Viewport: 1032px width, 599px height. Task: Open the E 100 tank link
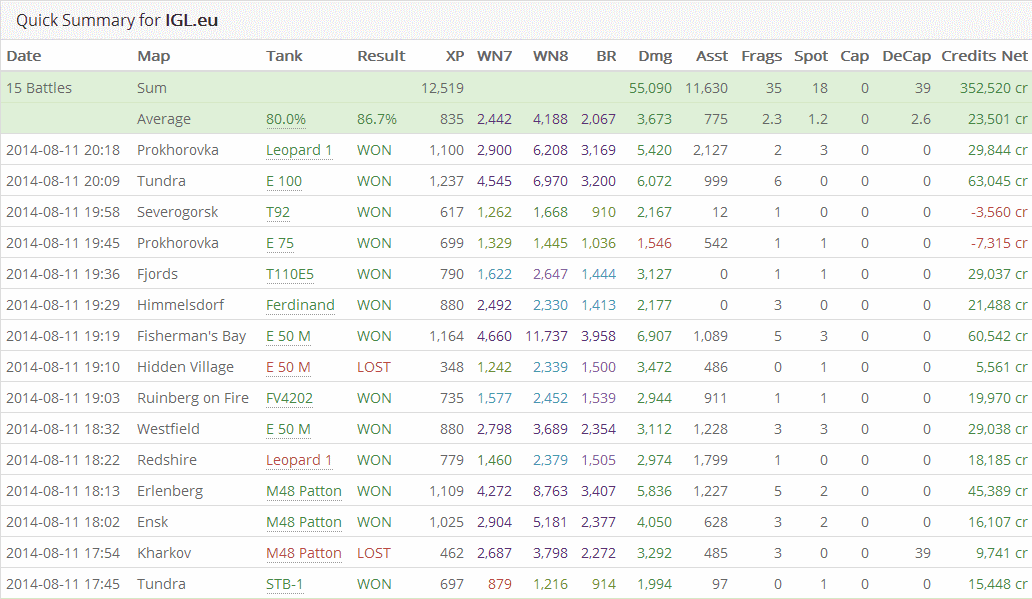coord(284,181)
